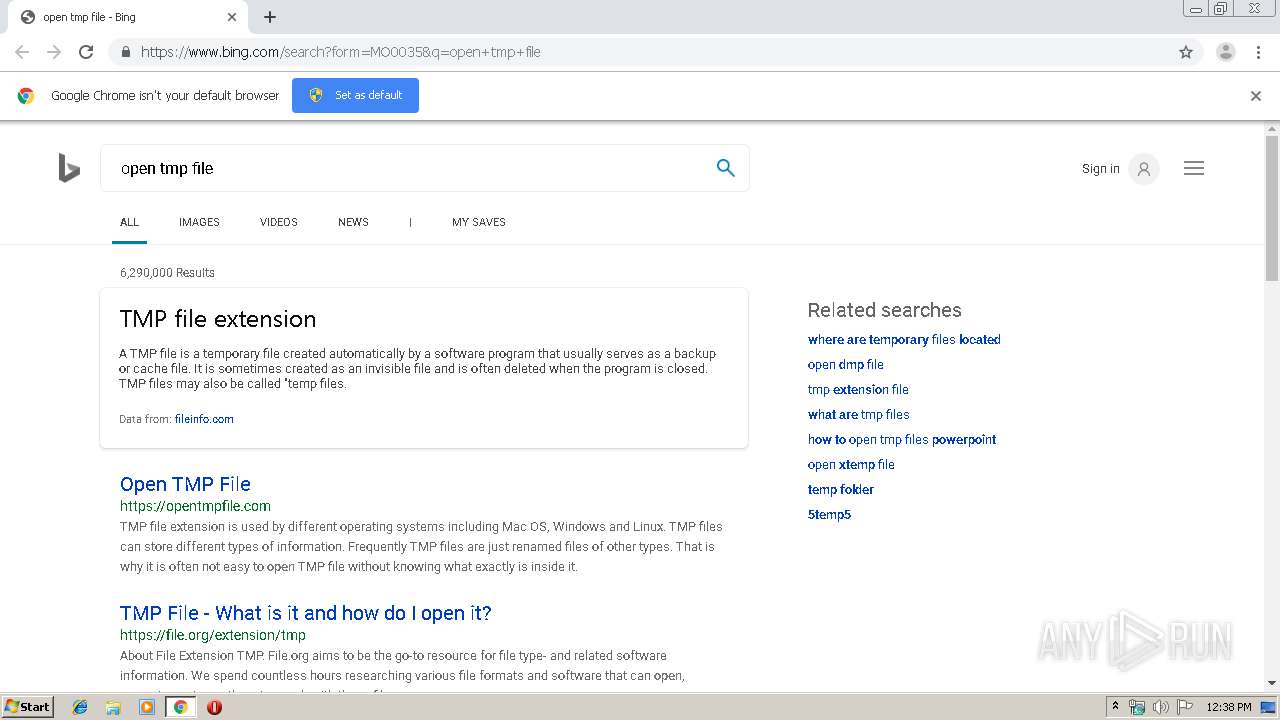Click the address bar URL
Viewport: 1280px width, 720px height.
(x=340, y=52)
